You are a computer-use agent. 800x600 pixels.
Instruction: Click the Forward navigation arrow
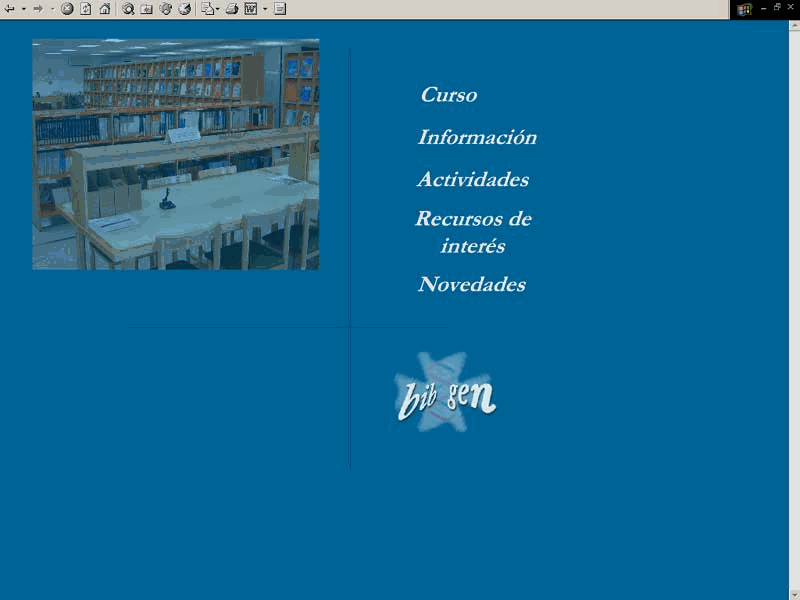pyautogui.click(x=38, y=9)
